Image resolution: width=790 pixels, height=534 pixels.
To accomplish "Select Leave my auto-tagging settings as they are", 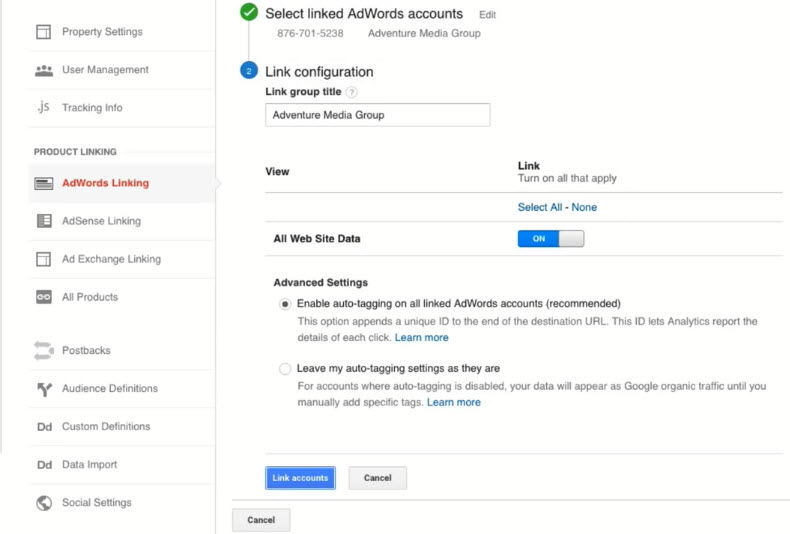I will click(285, 369).
